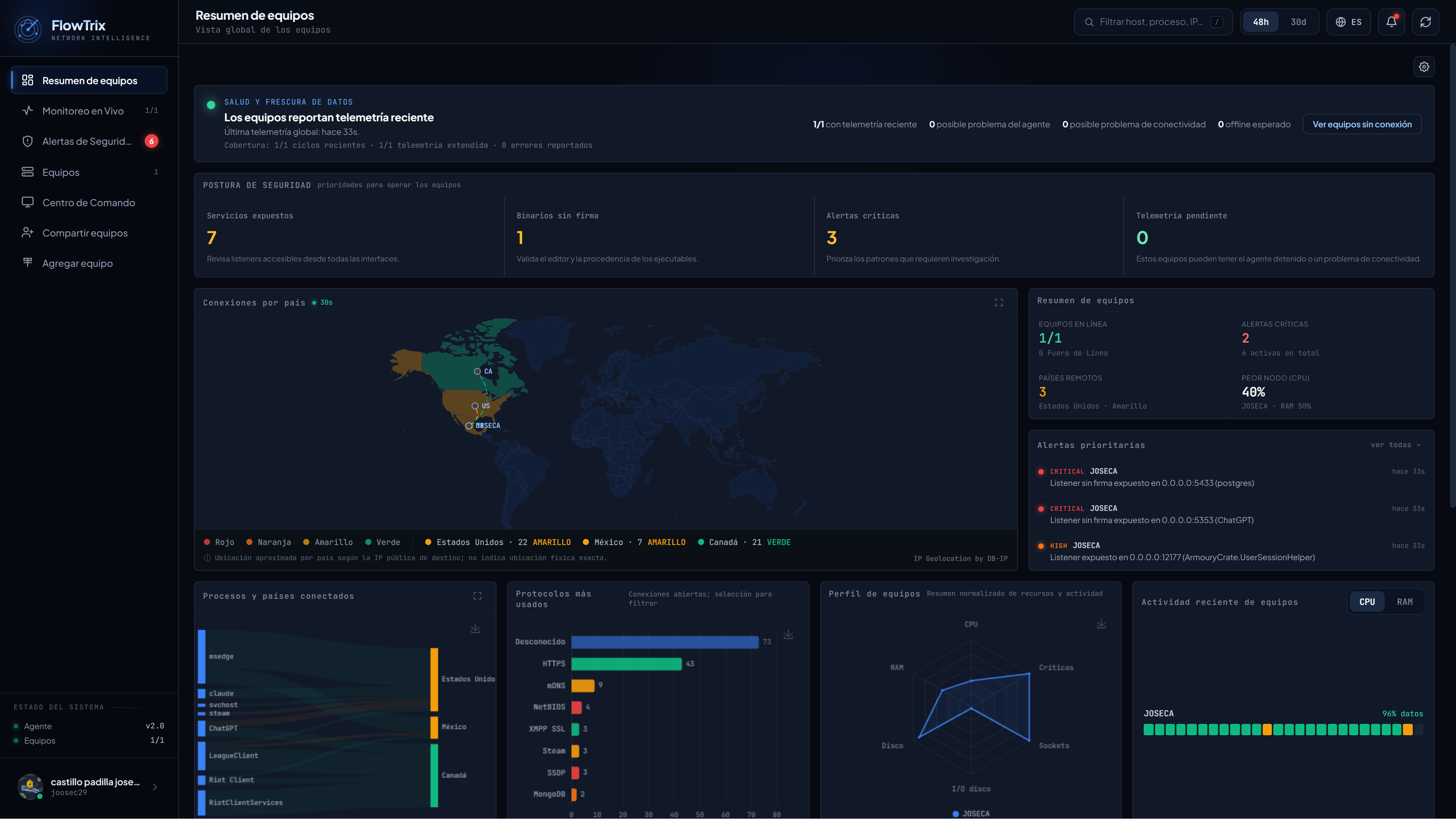The image size is (1456, 819).
Task: Download the Procesos y países sankey chart
Action: click(x=475, y=628)
